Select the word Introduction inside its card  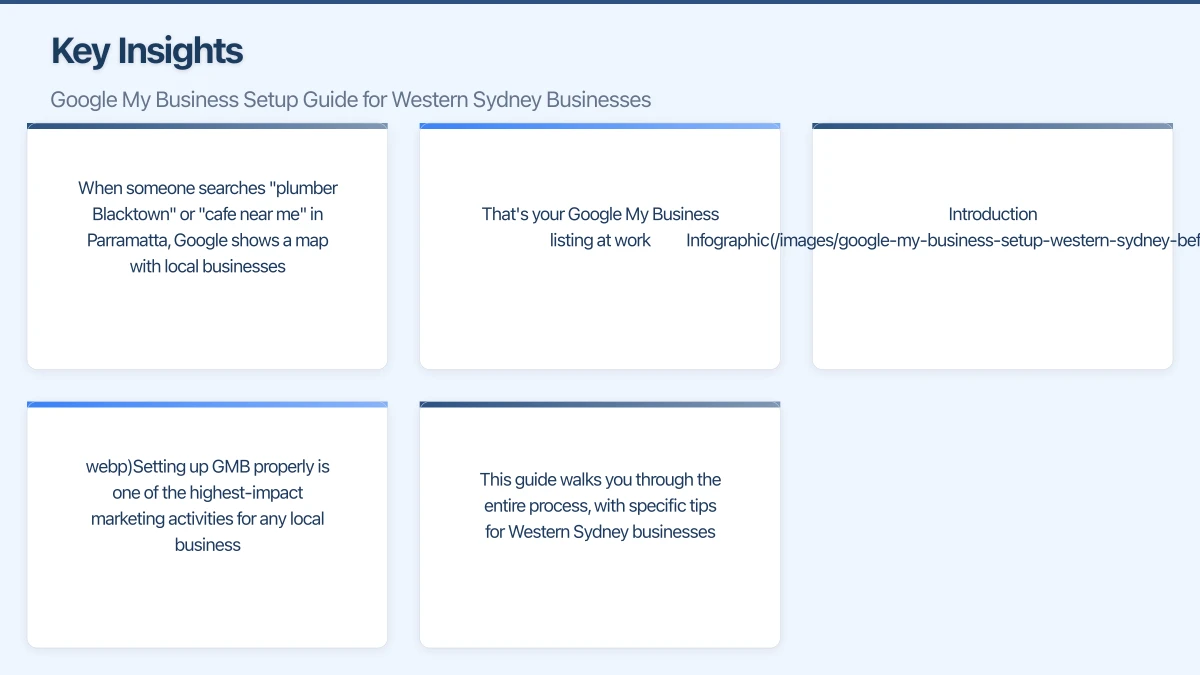pyautogui.click(x=992, y=213)
